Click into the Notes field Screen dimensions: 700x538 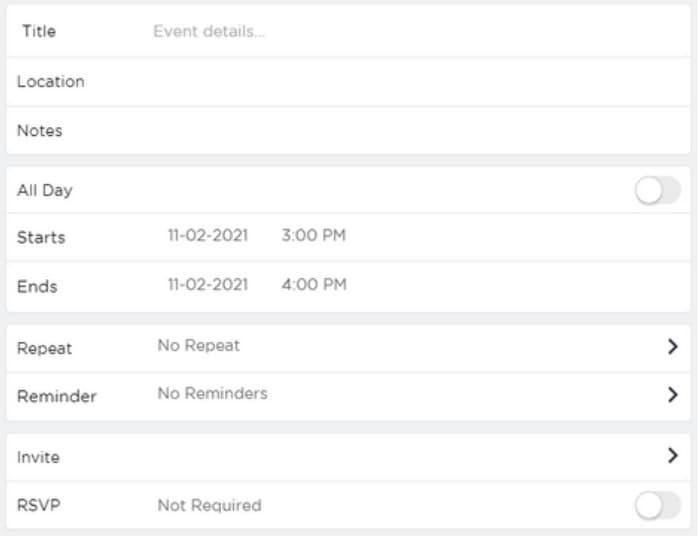(x=400, y=131)
